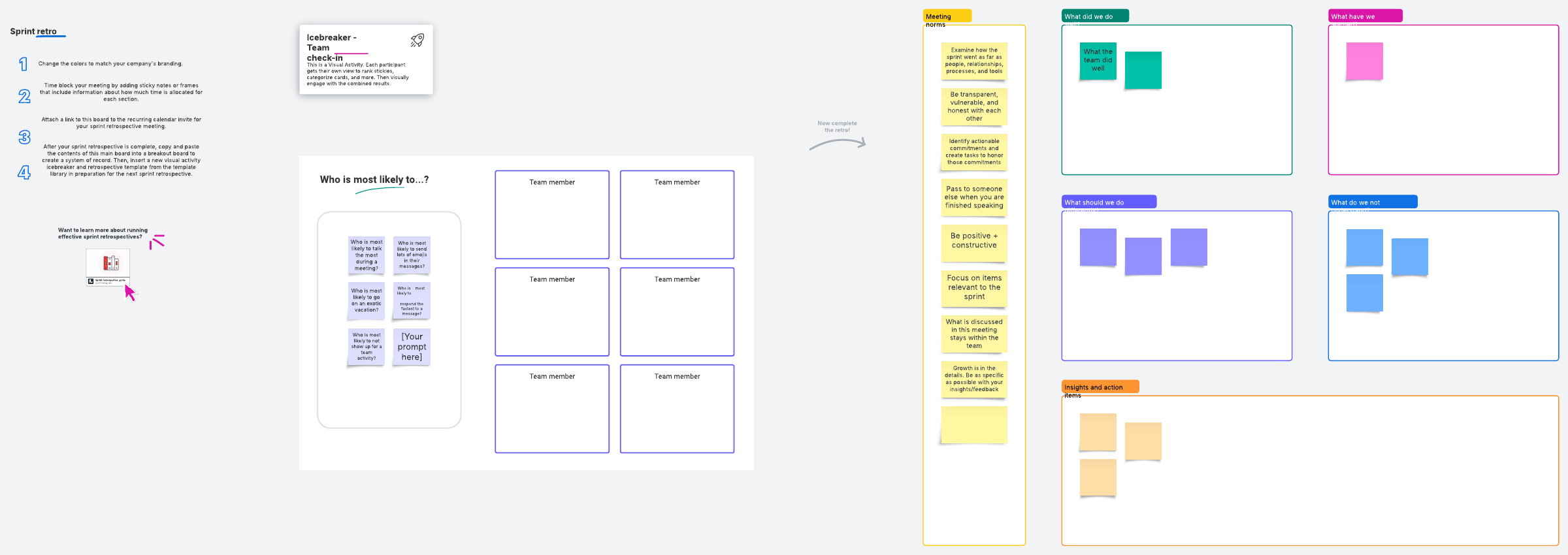Click the number 2 step icon
1568x555 pixels.
24,97
